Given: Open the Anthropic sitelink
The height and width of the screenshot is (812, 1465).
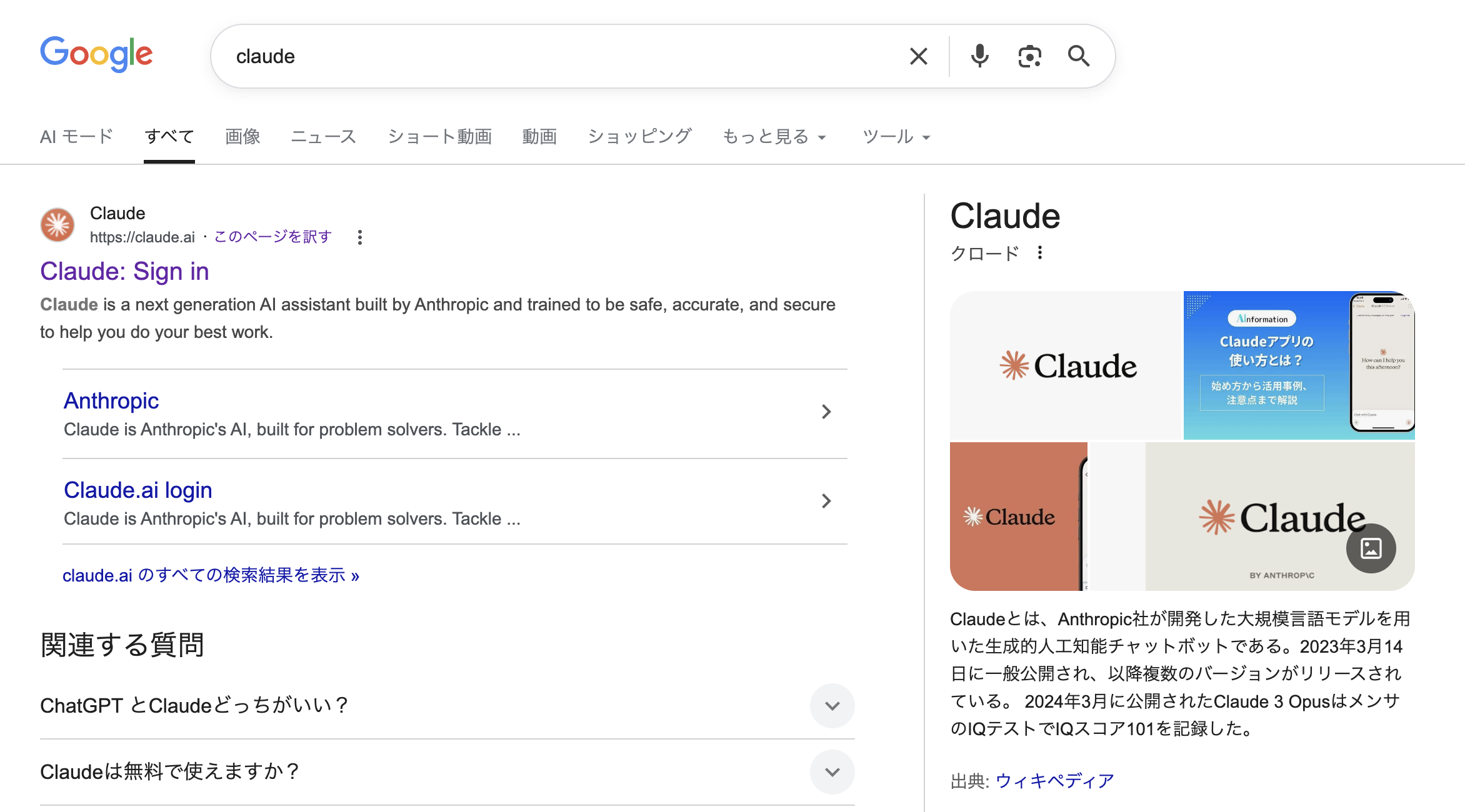Looking at the screenshot, I should [x=111, y=400].
